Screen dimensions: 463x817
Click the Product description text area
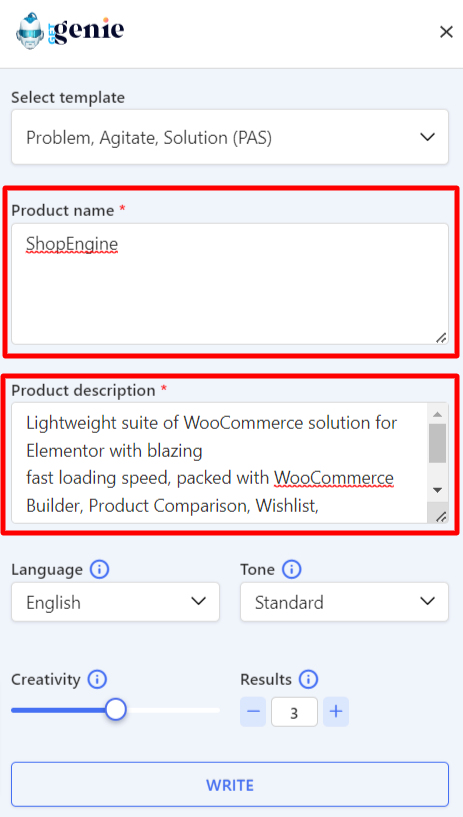click(219, 463)
